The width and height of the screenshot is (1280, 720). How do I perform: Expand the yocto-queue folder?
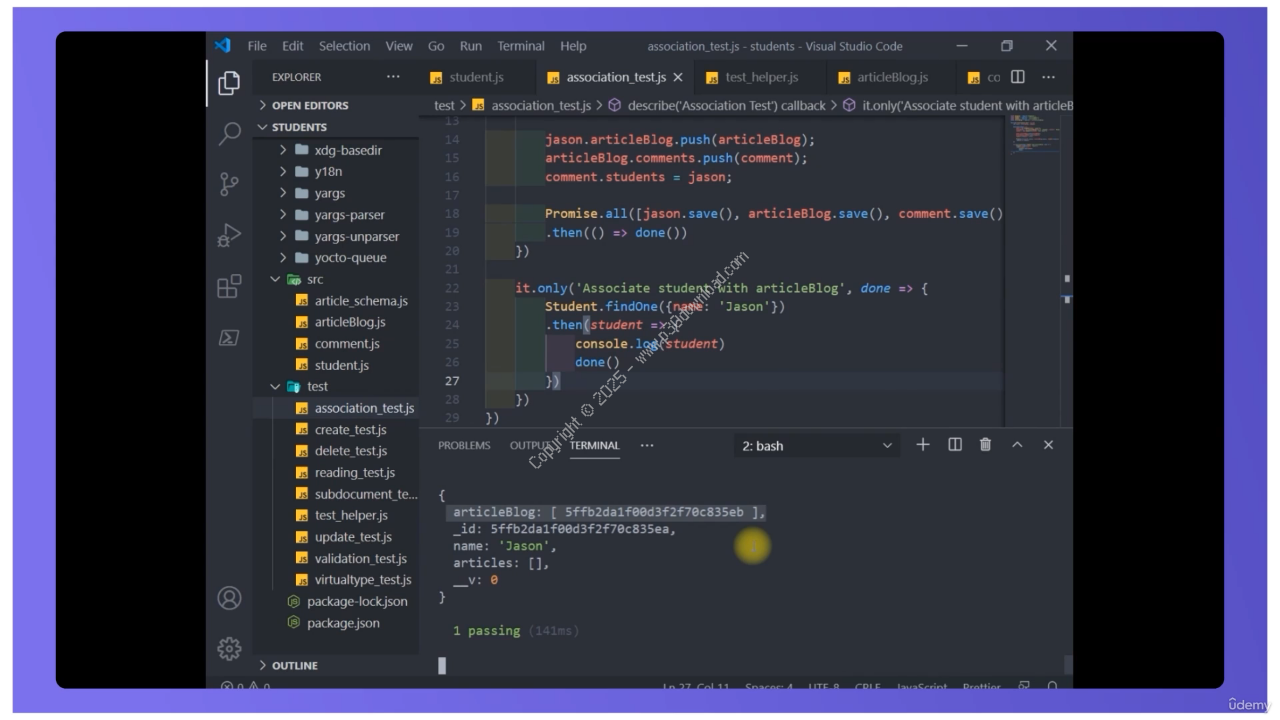tap(336, 257)
